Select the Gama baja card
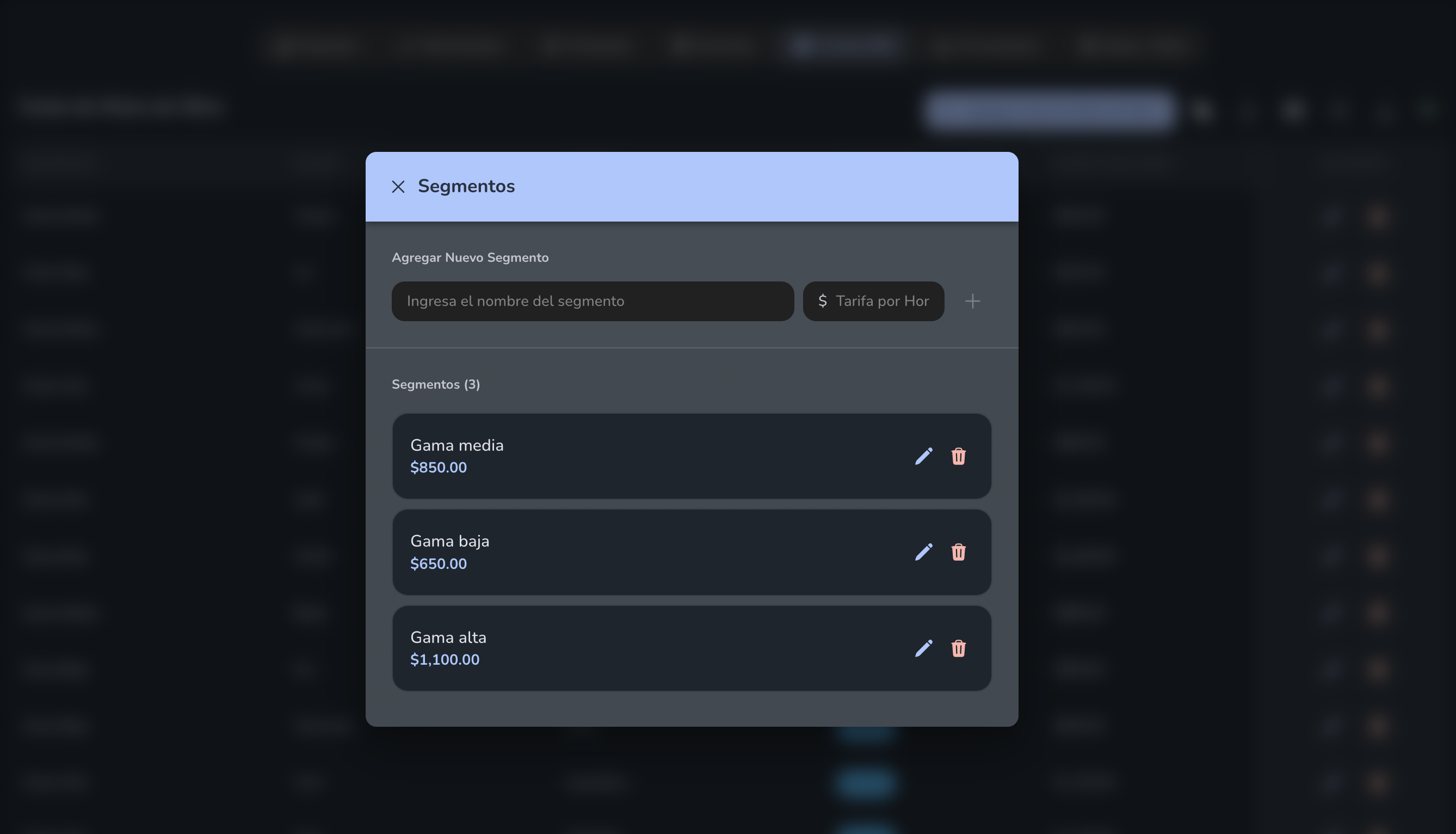This screenshot has height=834, width=1456. click(x=692, y=552)
